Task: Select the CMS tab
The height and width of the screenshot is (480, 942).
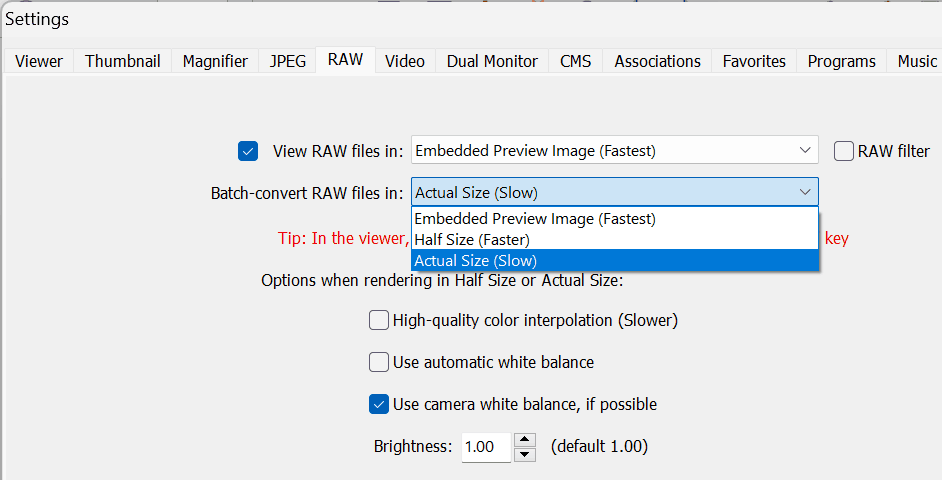Action: 575,61
